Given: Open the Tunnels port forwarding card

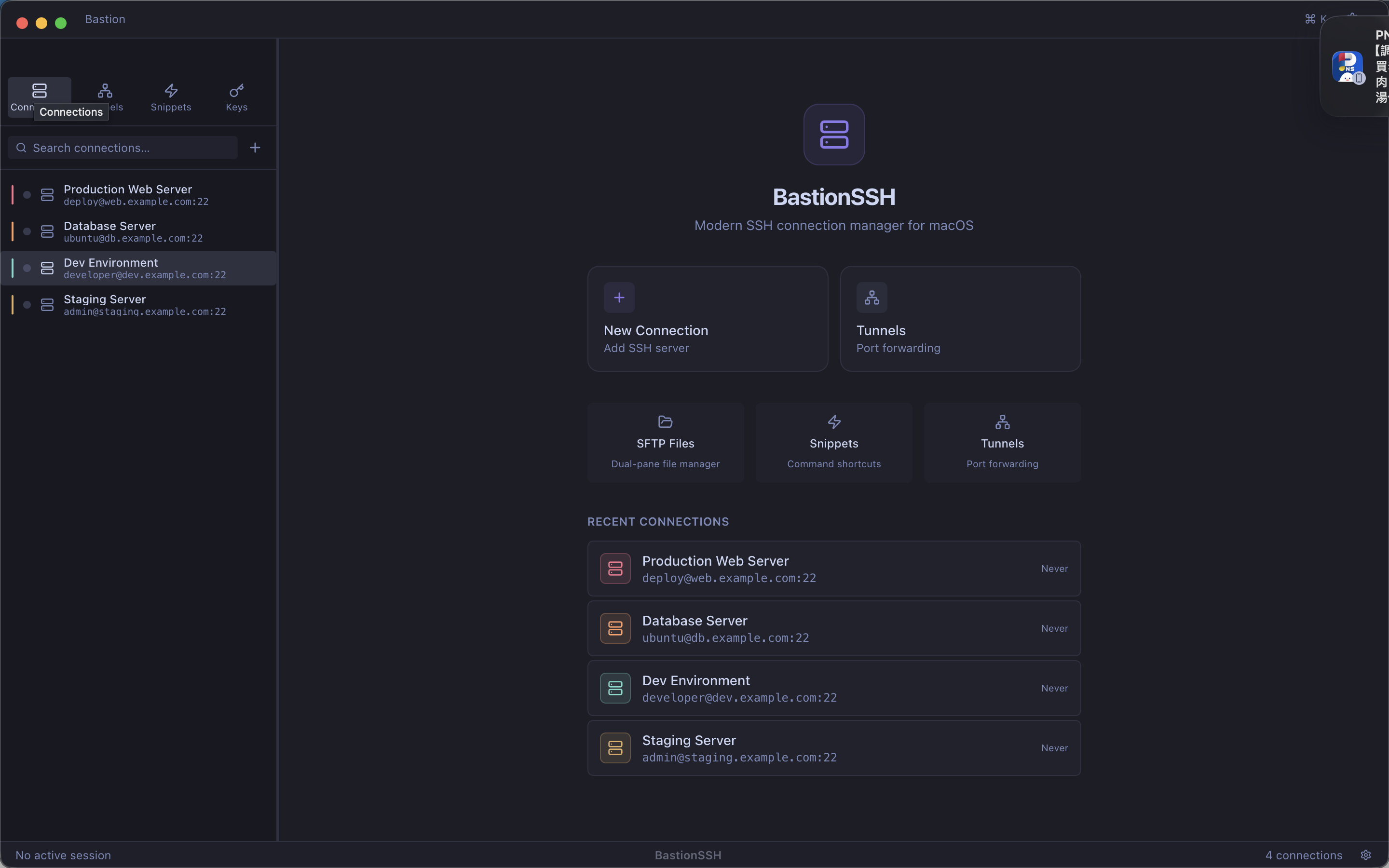Looking at the screenshot, I should 960,319.
